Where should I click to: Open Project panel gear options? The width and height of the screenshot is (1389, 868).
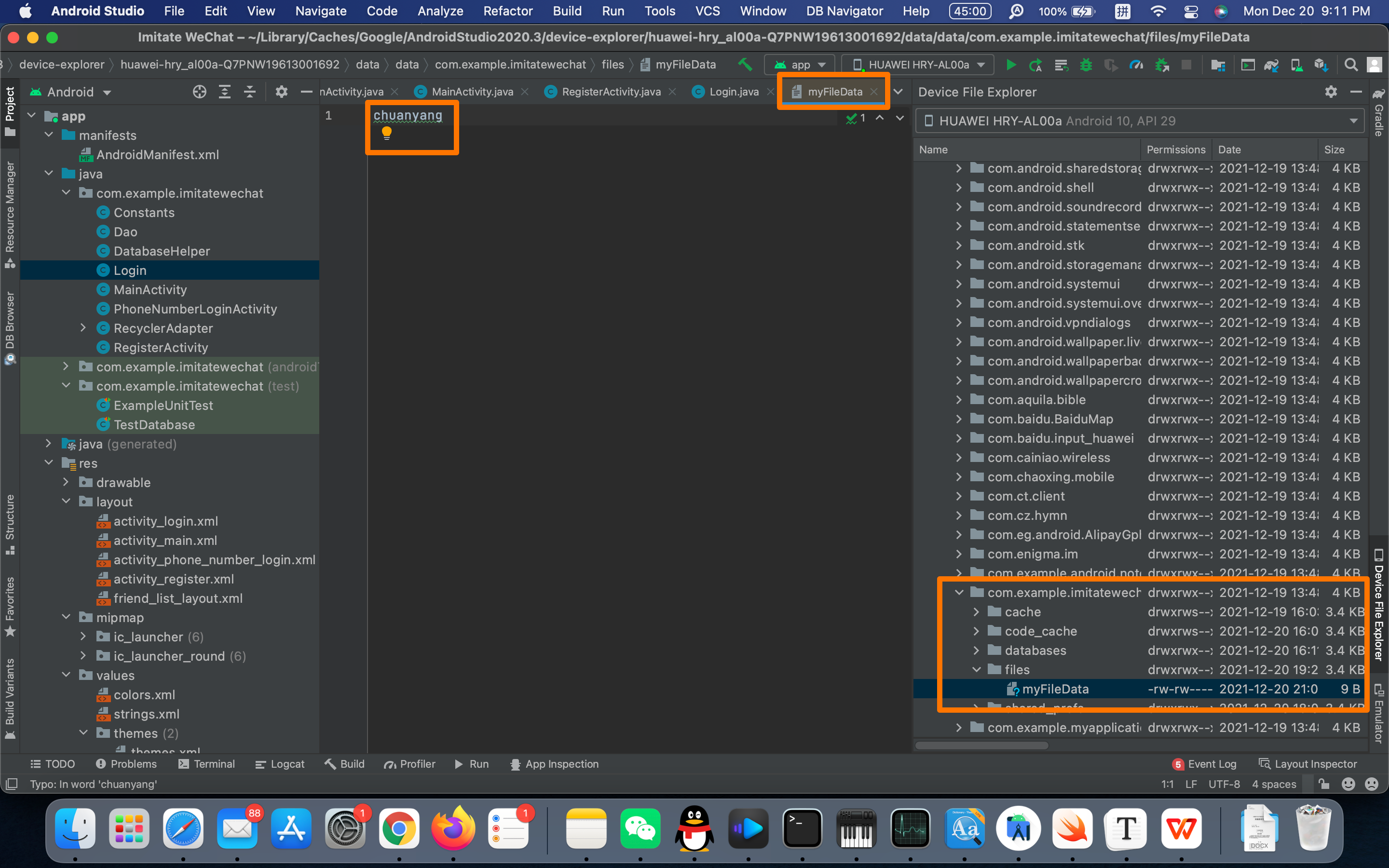click(x=281, y=92)
